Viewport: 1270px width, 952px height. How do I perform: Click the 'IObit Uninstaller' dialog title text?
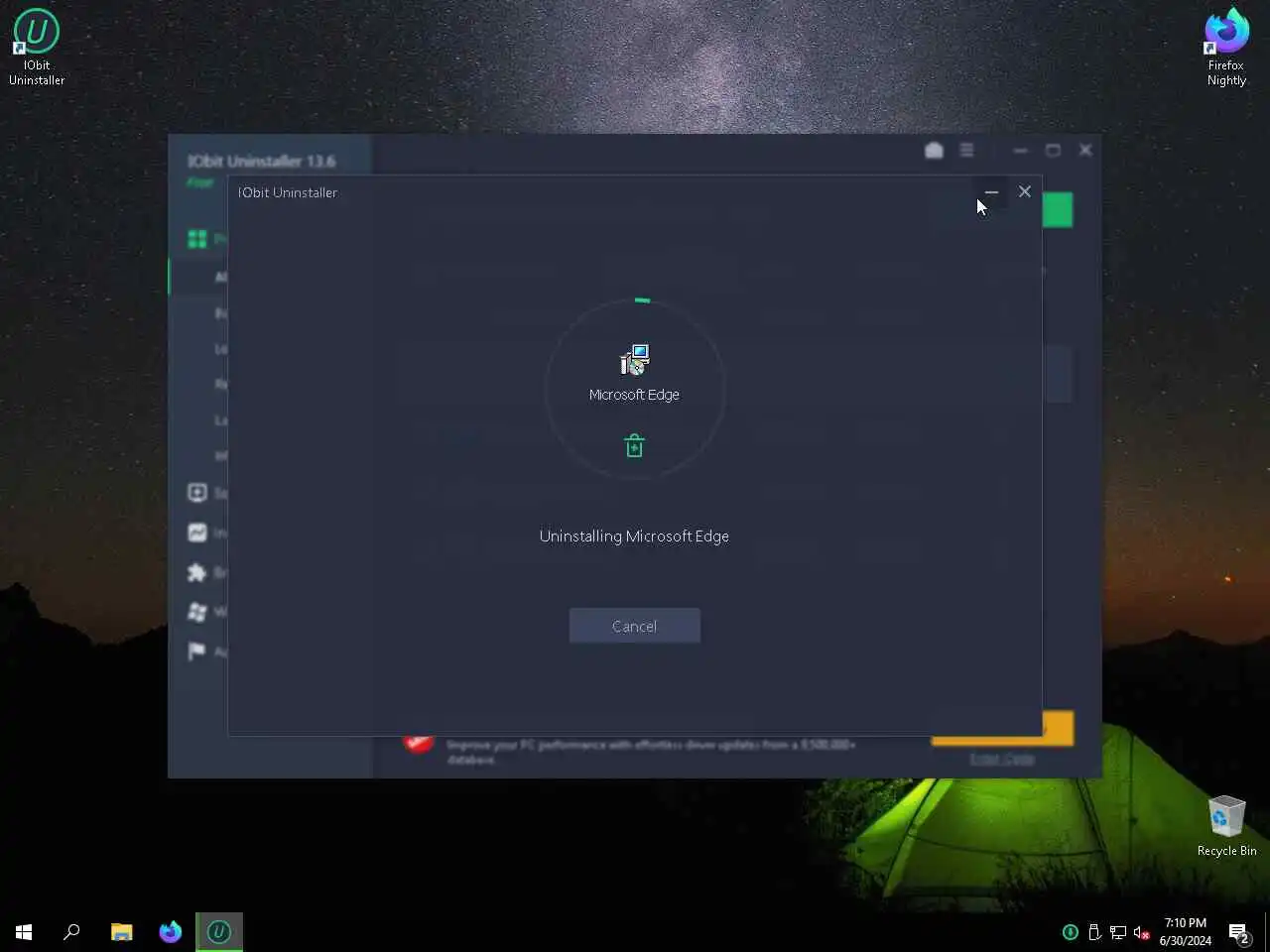point(288,192)
